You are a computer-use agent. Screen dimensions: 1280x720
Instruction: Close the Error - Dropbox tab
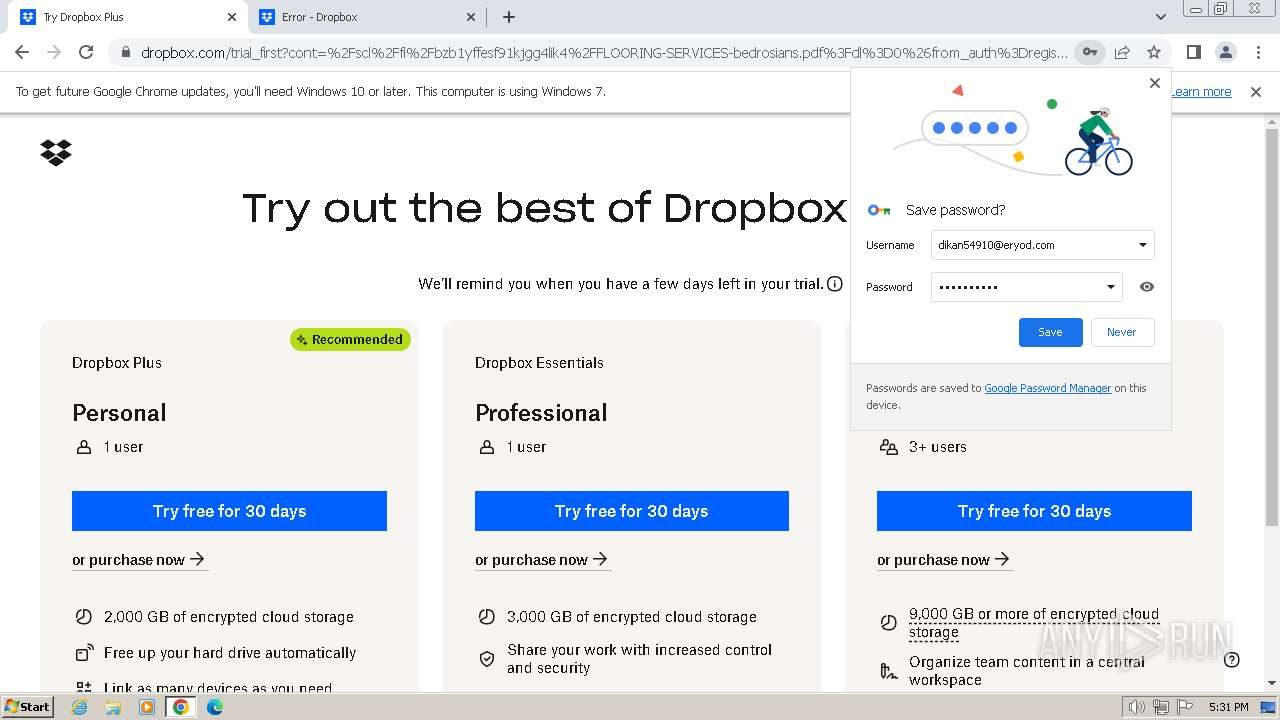pos(472,17)
